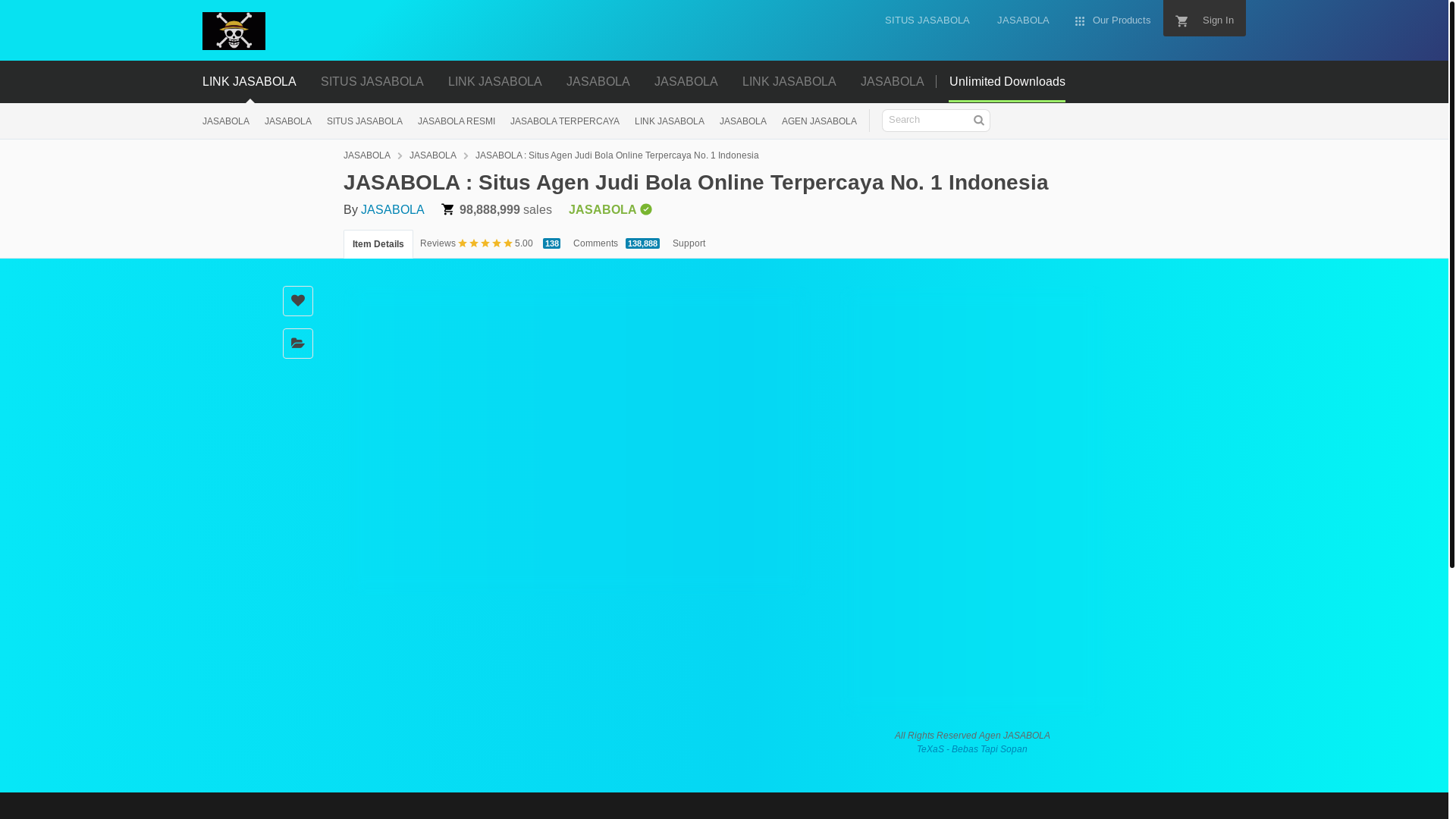The image size is (1456, 819).
Task: Click the green verified badge next to JASABOLA
Action: [645, 209]
